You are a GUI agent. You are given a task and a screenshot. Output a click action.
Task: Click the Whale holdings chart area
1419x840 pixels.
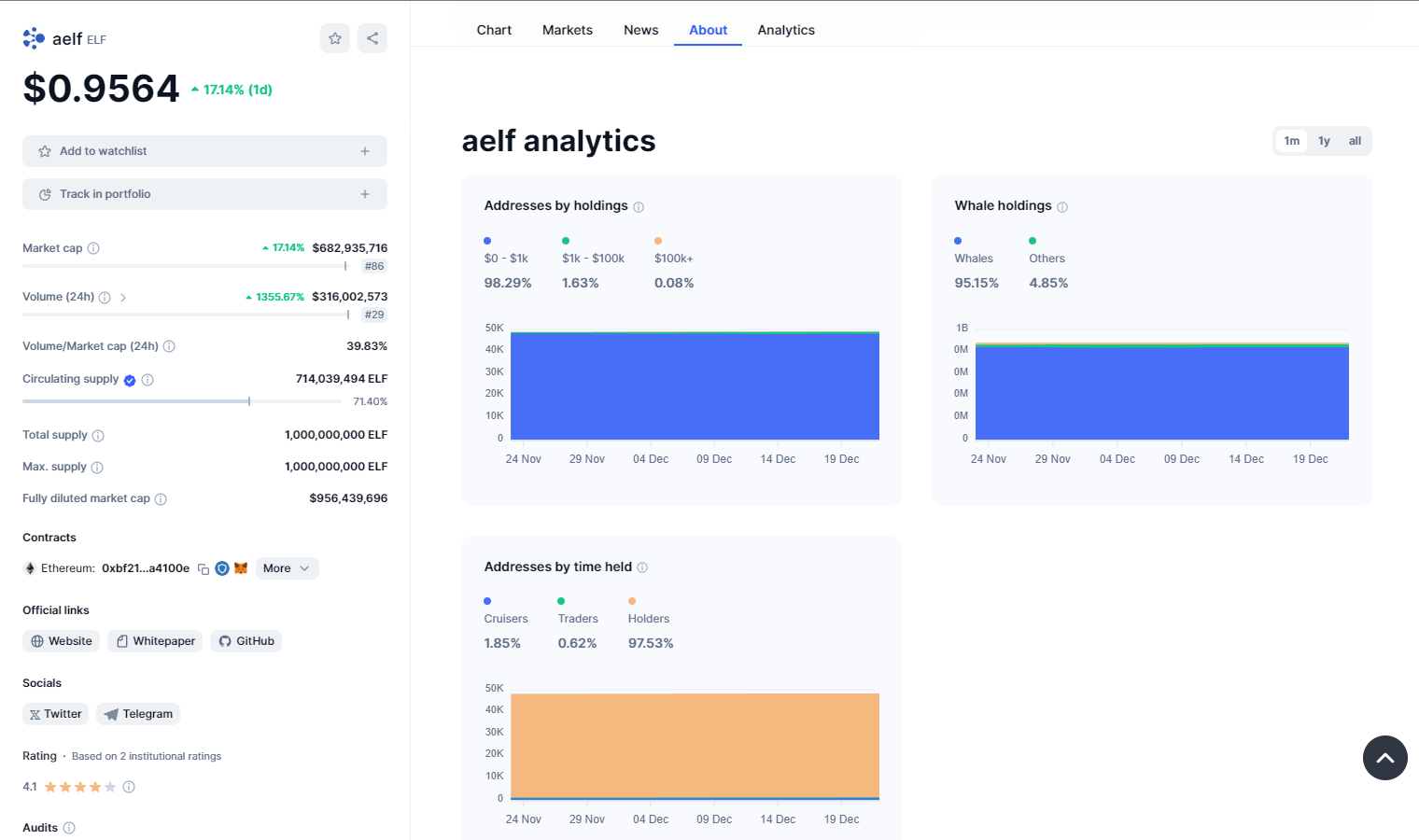[1162, 385]
